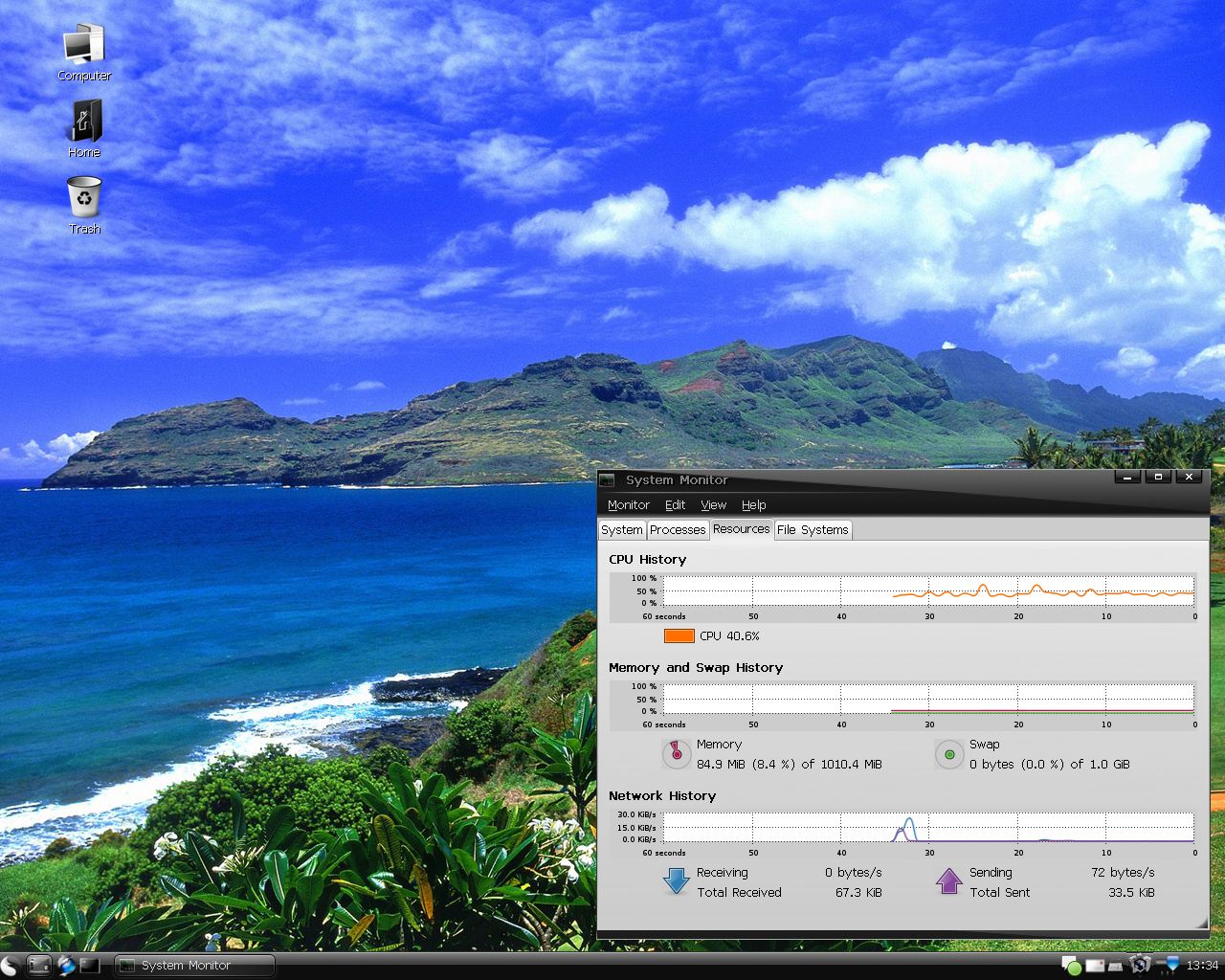The height and width of the screenshot is (980, 1225).
Task: Click the Sending 72 bytes/s value
Action: [x=1123, y=872]
